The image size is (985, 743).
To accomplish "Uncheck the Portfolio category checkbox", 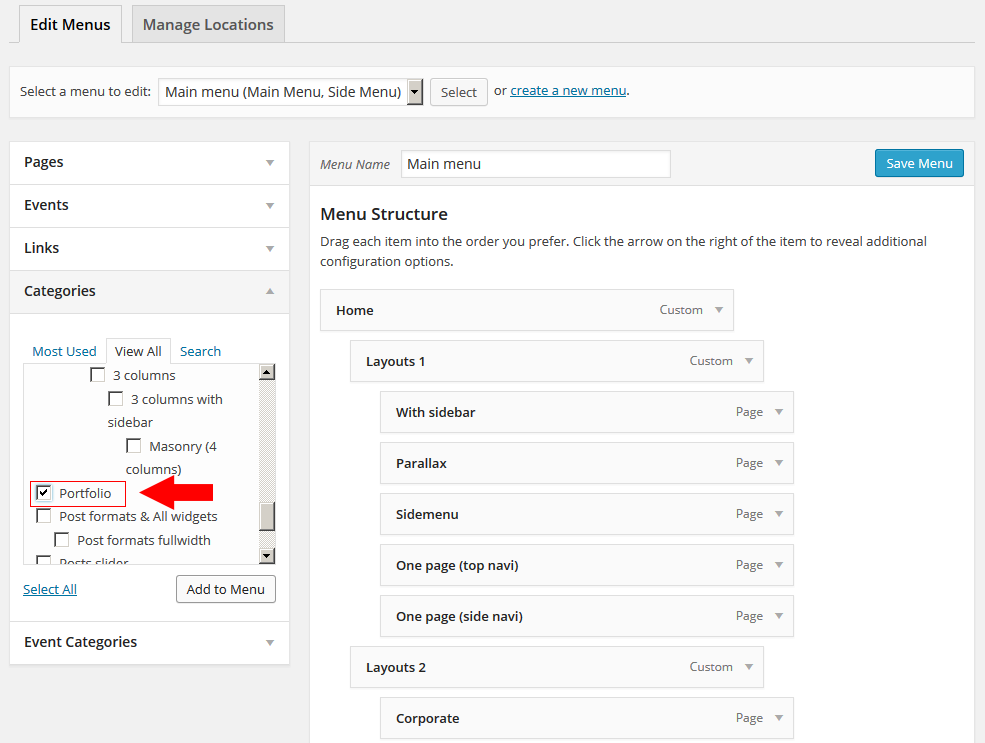I will 44,493.
